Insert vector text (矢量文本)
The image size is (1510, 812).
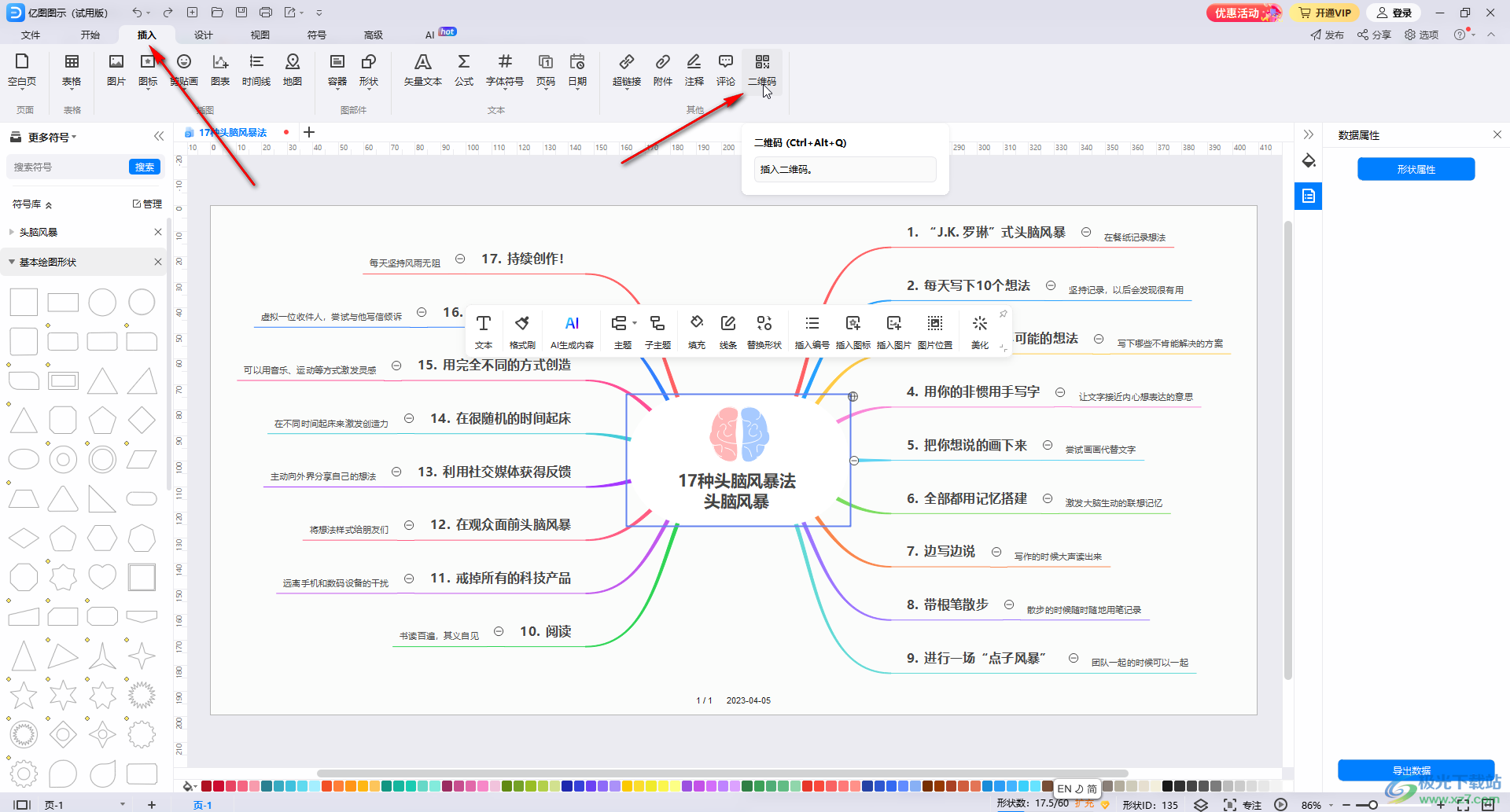pyautogui.click(x=423, y=70)
